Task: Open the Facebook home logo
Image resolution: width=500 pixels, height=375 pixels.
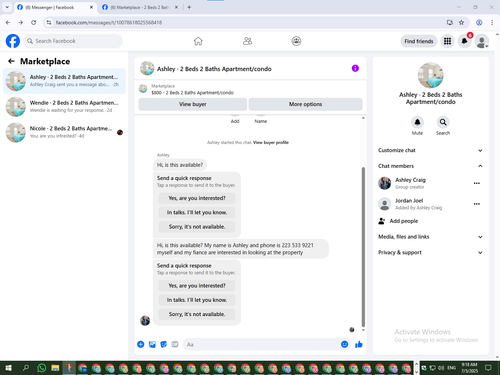Action: (13, 41)
